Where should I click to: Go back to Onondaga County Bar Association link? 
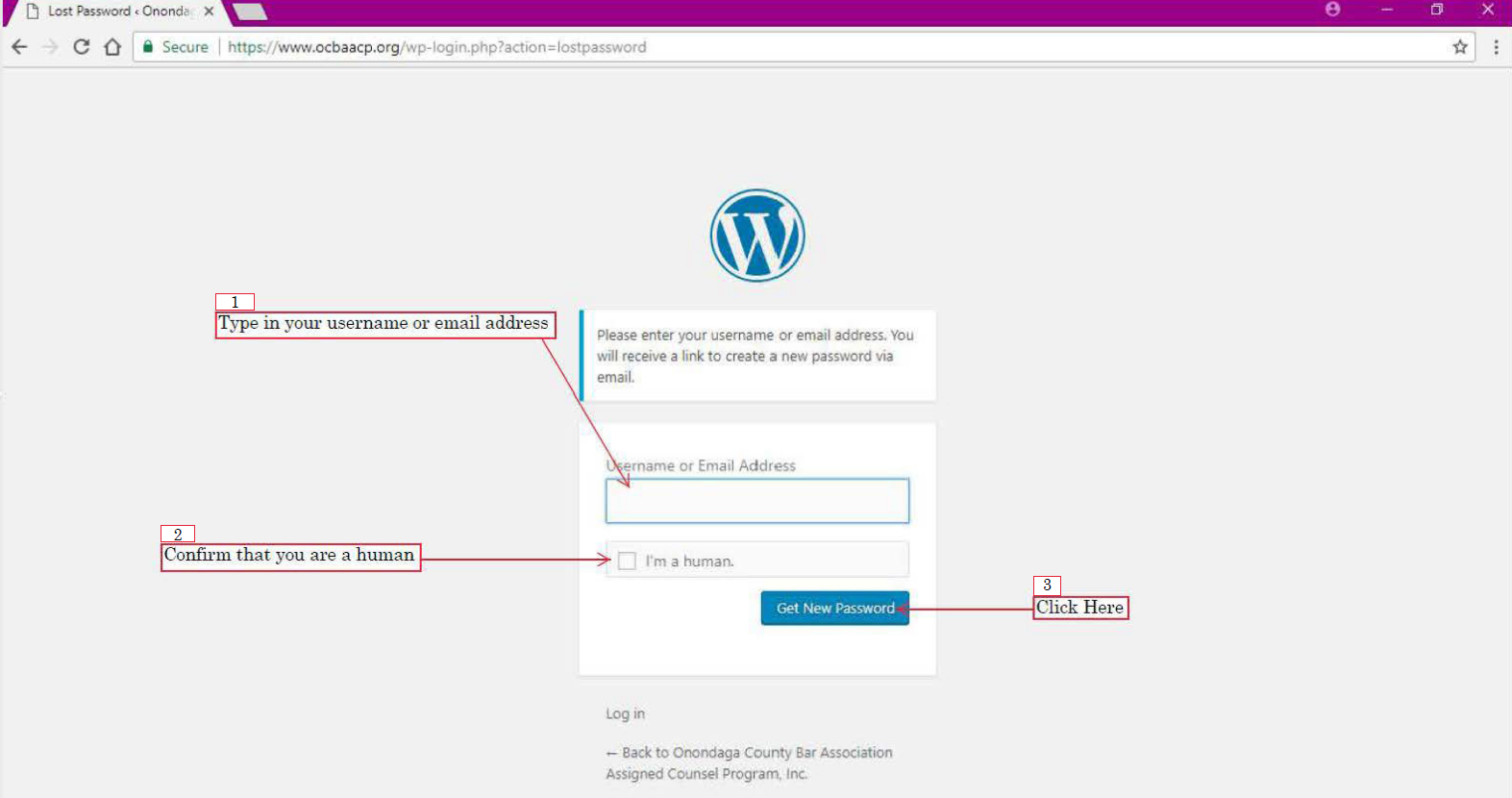click(x=749, y=763)
